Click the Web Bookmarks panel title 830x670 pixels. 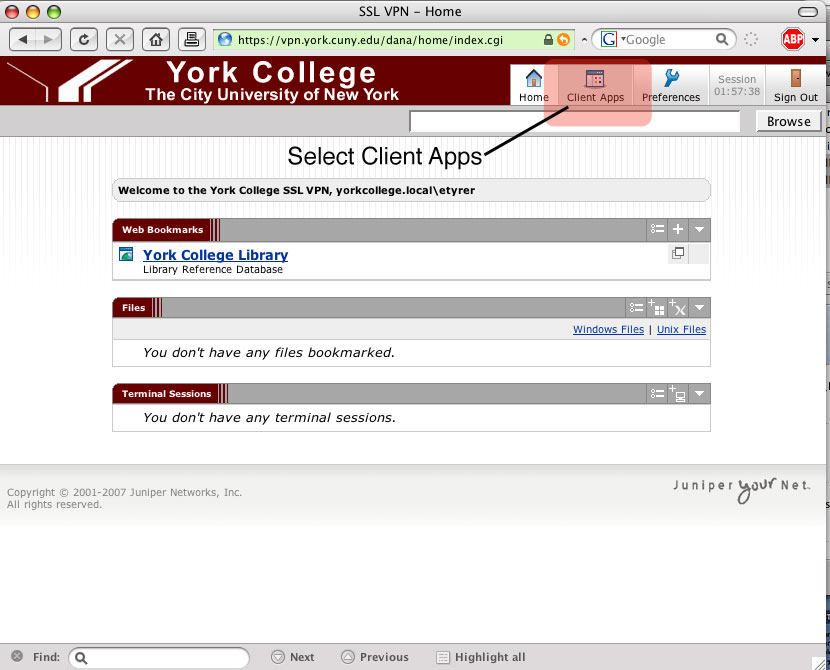point(163,230)
